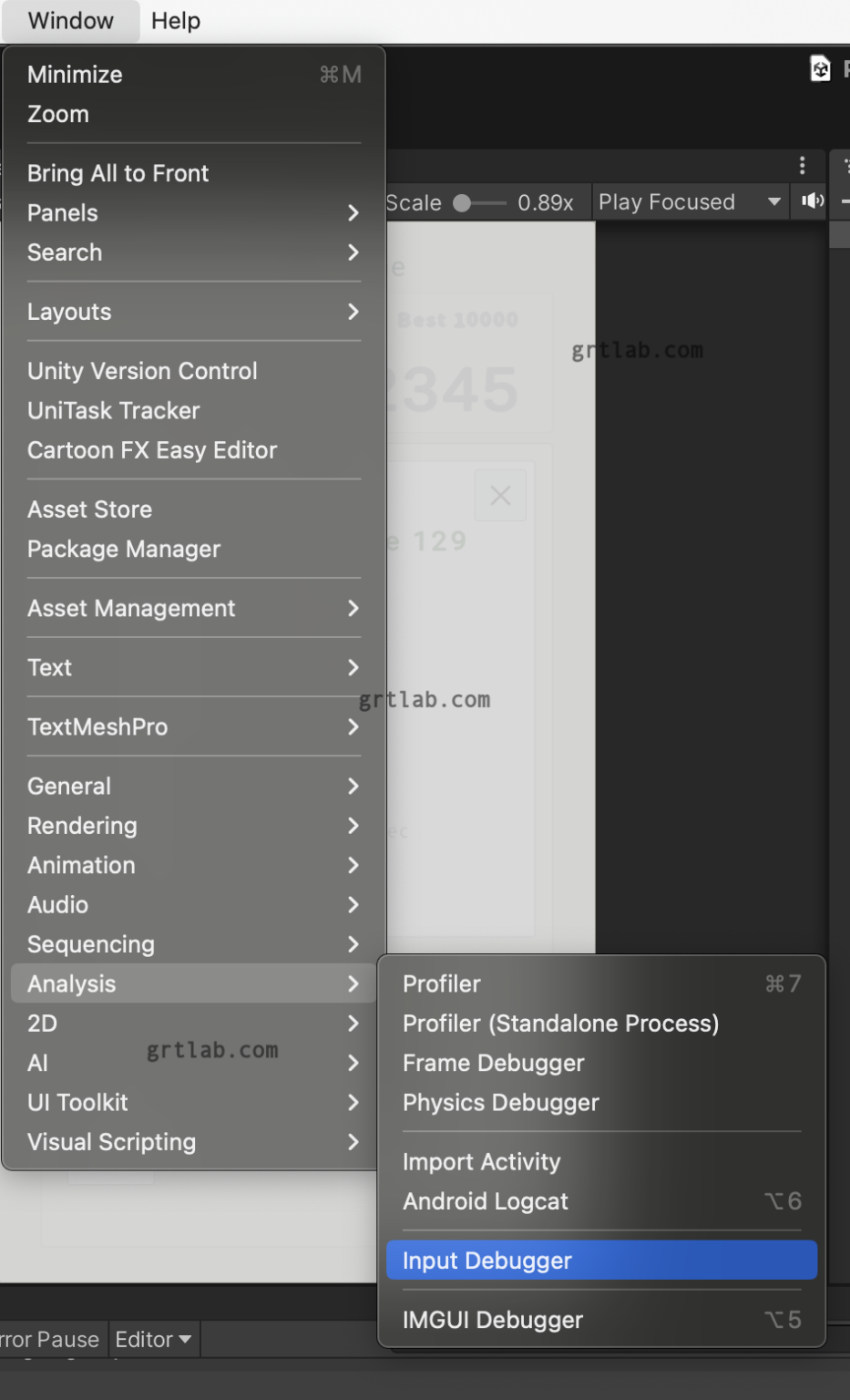Expand the Layouts submenu

[69, 312]
